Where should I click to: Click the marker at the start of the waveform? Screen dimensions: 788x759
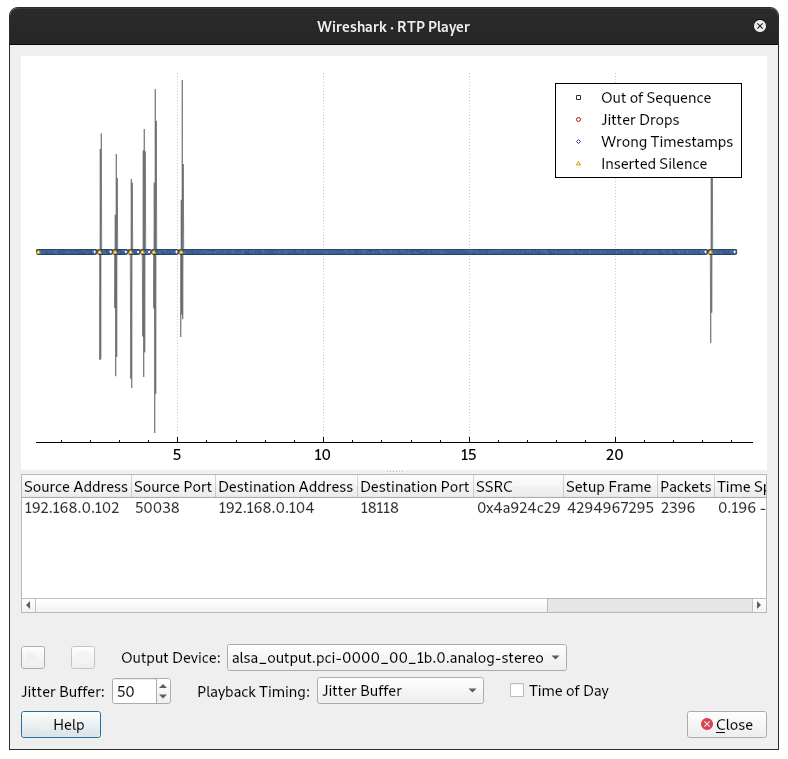pyautogui.click(x=38, y=251)
